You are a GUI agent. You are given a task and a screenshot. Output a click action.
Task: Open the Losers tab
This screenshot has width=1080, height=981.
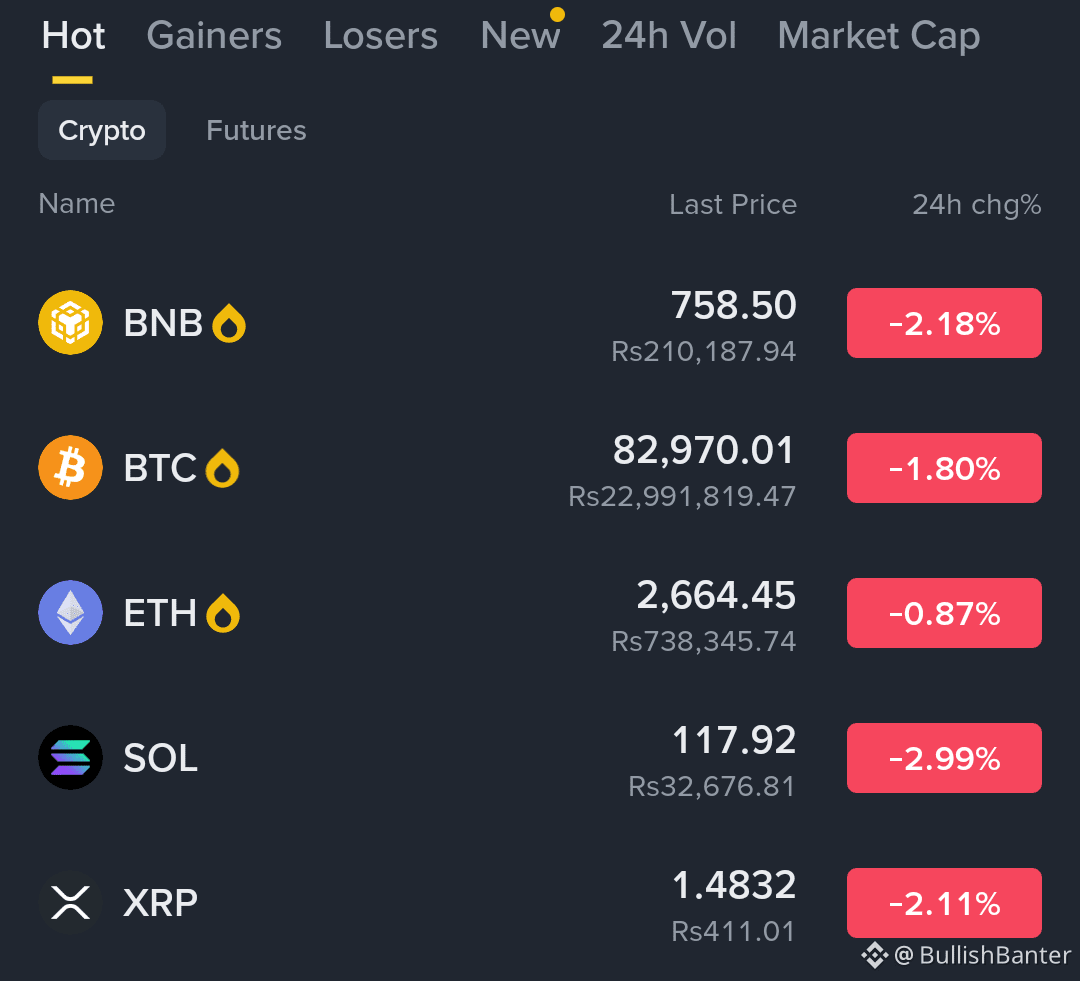tap(381, 35)
